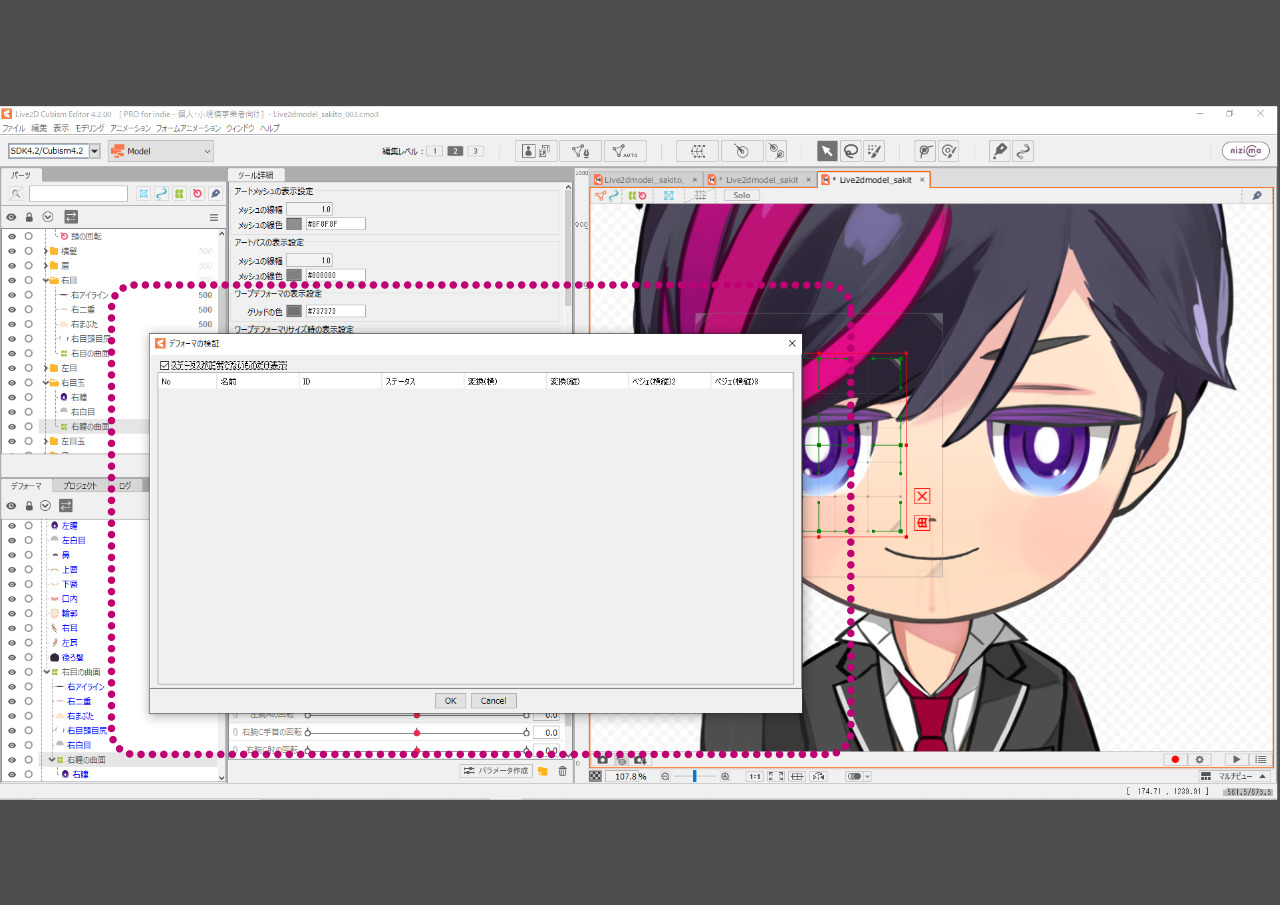1280x905 pixels.
Task: Switch to the プロジェクト tab
Action: point(79,485)
